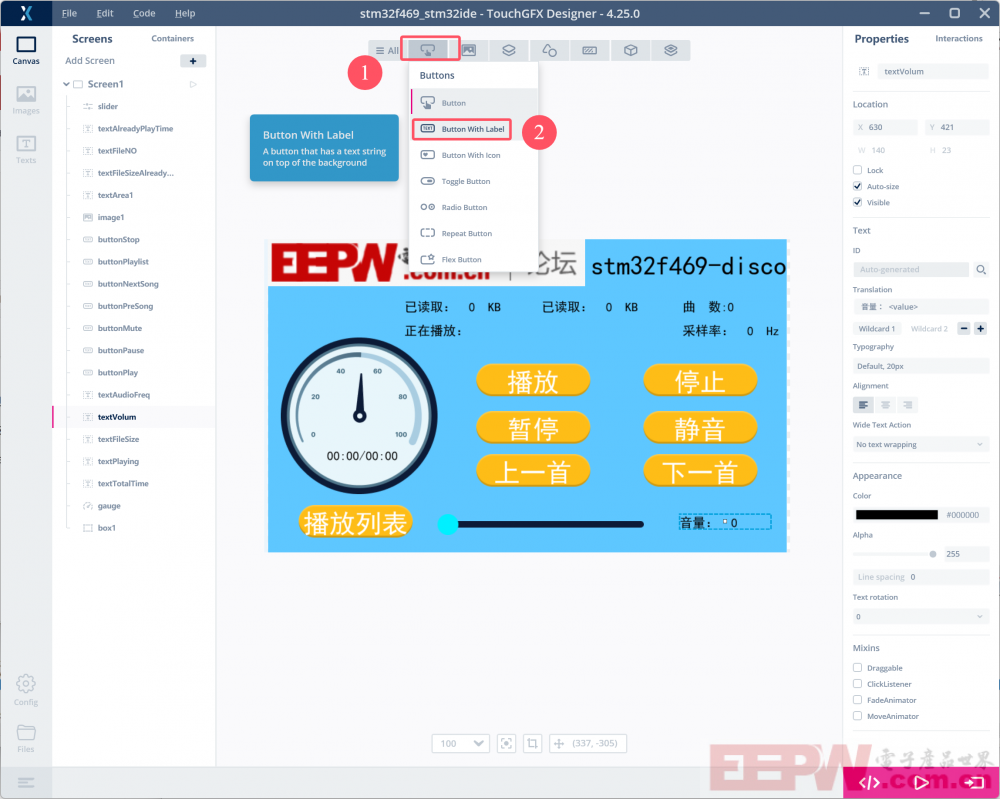Uncheck the Visible checkbox

tap(857, 202)
